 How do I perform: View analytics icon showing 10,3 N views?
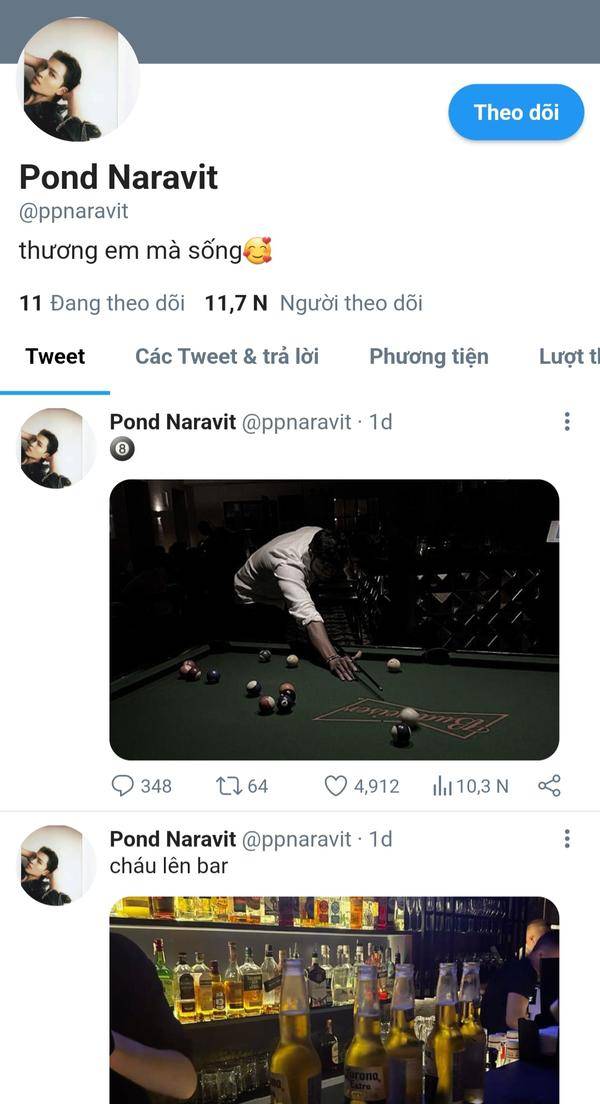click(442, 786)
